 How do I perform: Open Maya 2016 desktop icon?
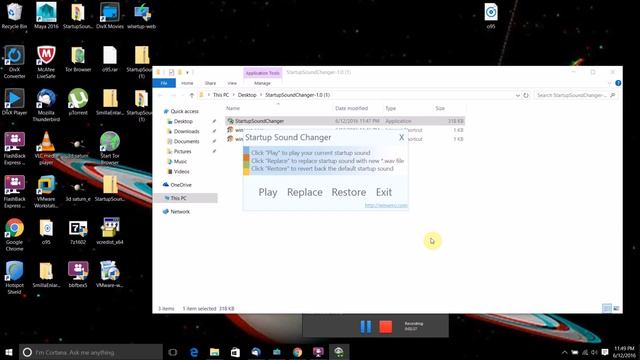(46, 16)
